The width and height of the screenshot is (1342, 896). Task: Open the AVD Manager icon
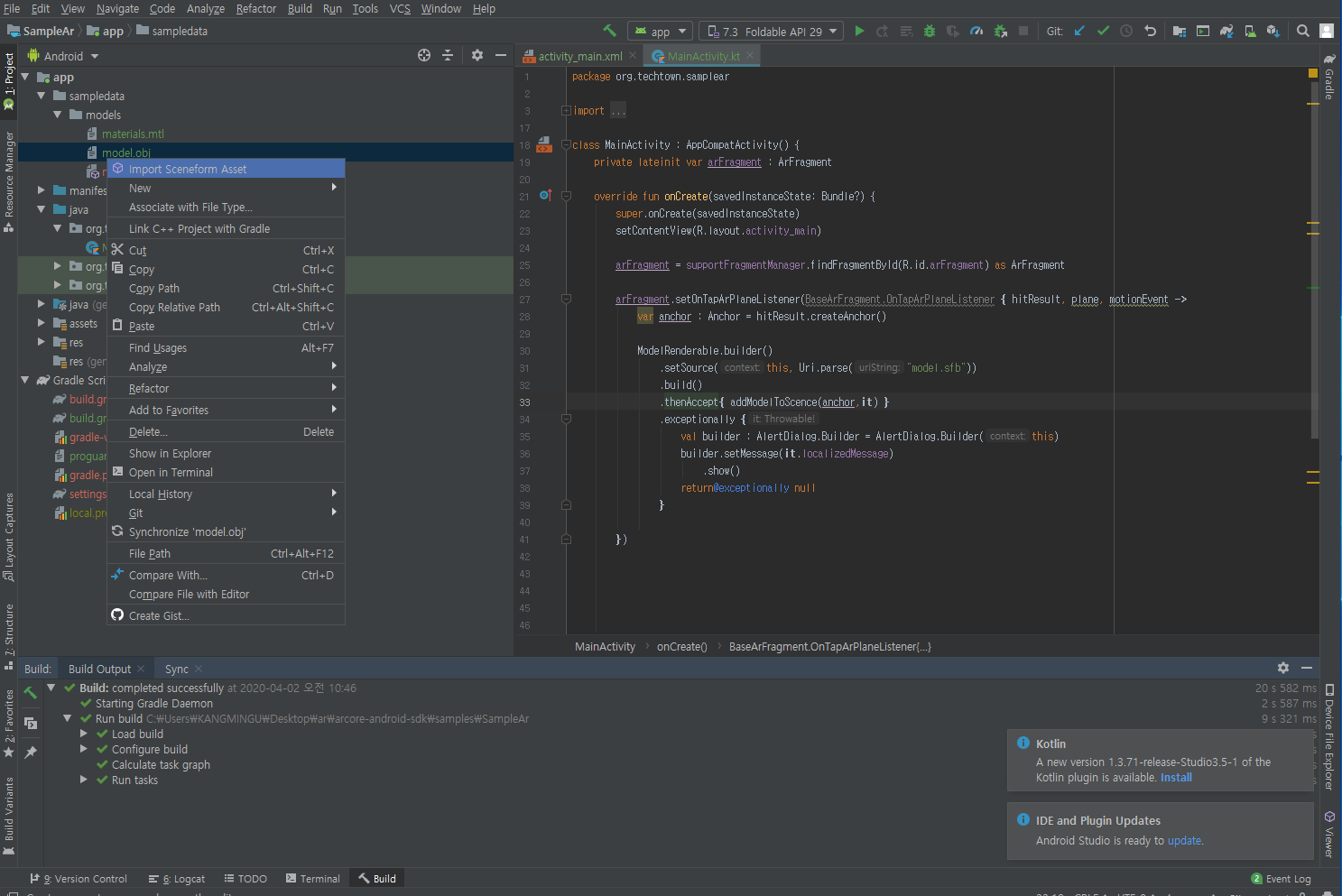(1250, 31)
